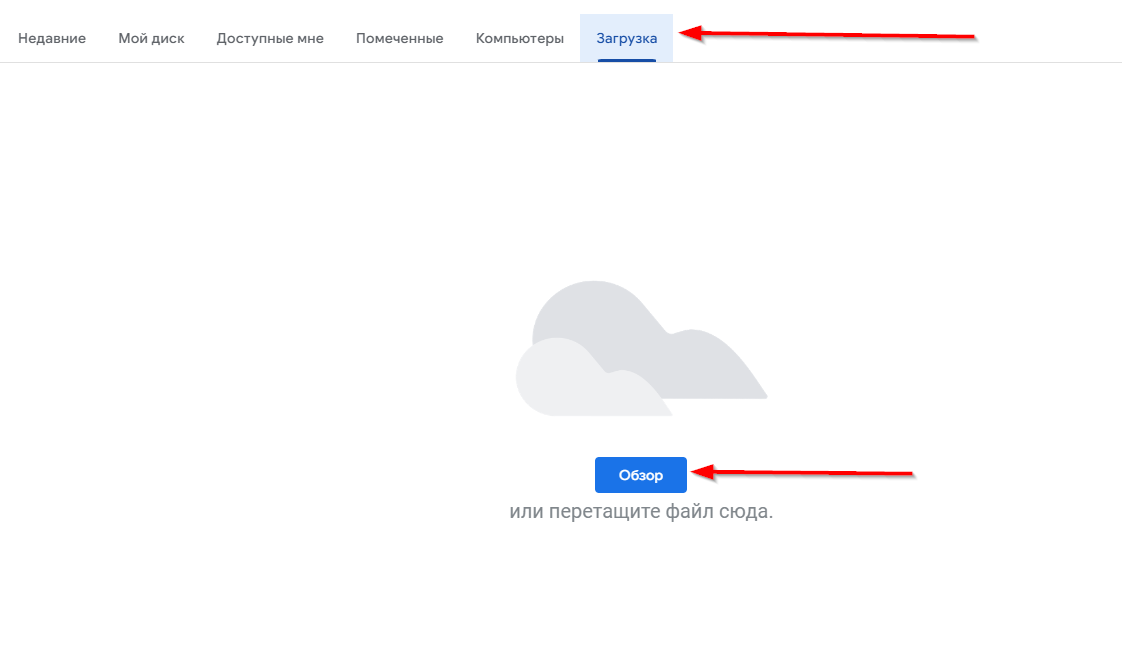The width and height of the screenshot is (1122, 662).
Task: Open the Недавние tab
Action: click(52, 39)
